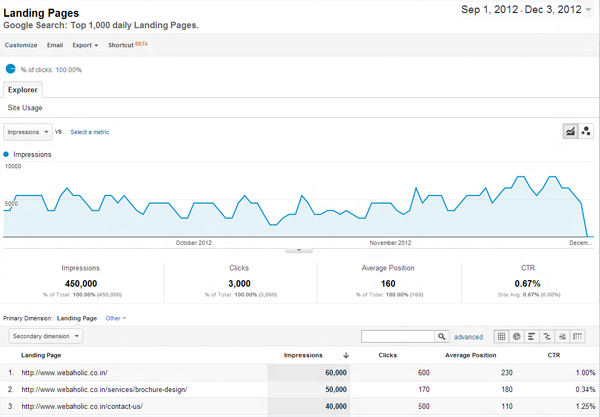Open the contact-us landing page link
The width and height of the screenshot is (600, 417).
82,406
